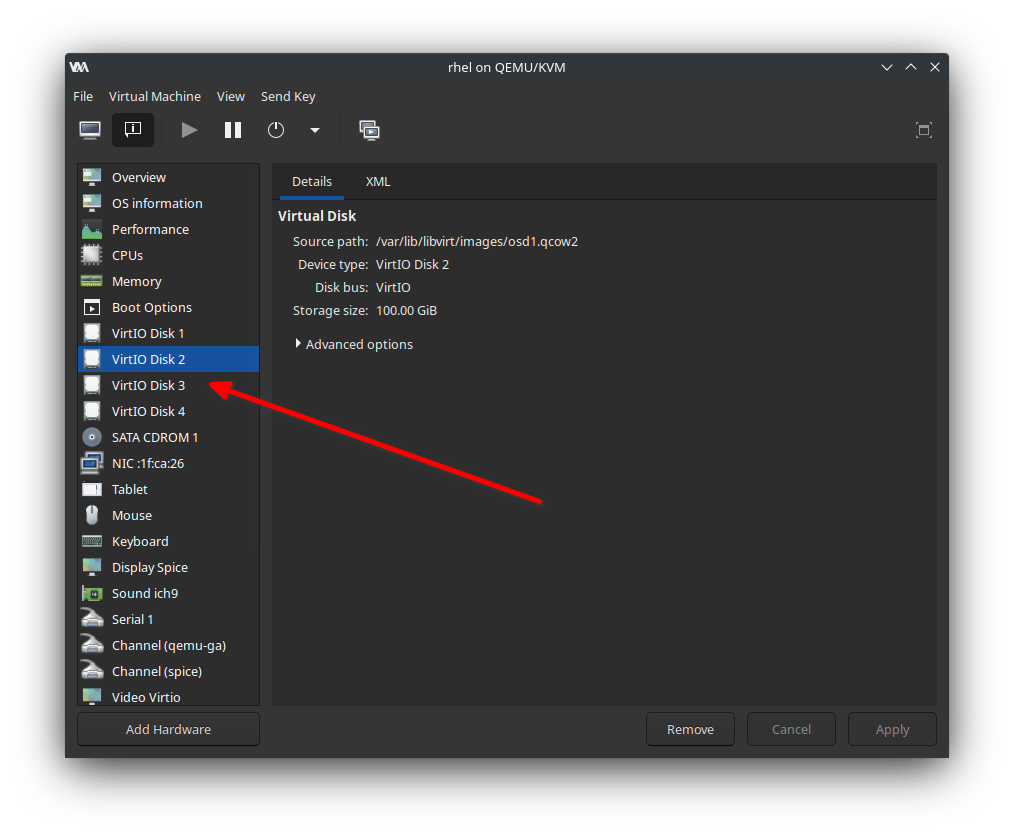Click the Apply button
The image size is (1014, 835).
(892, 730)
